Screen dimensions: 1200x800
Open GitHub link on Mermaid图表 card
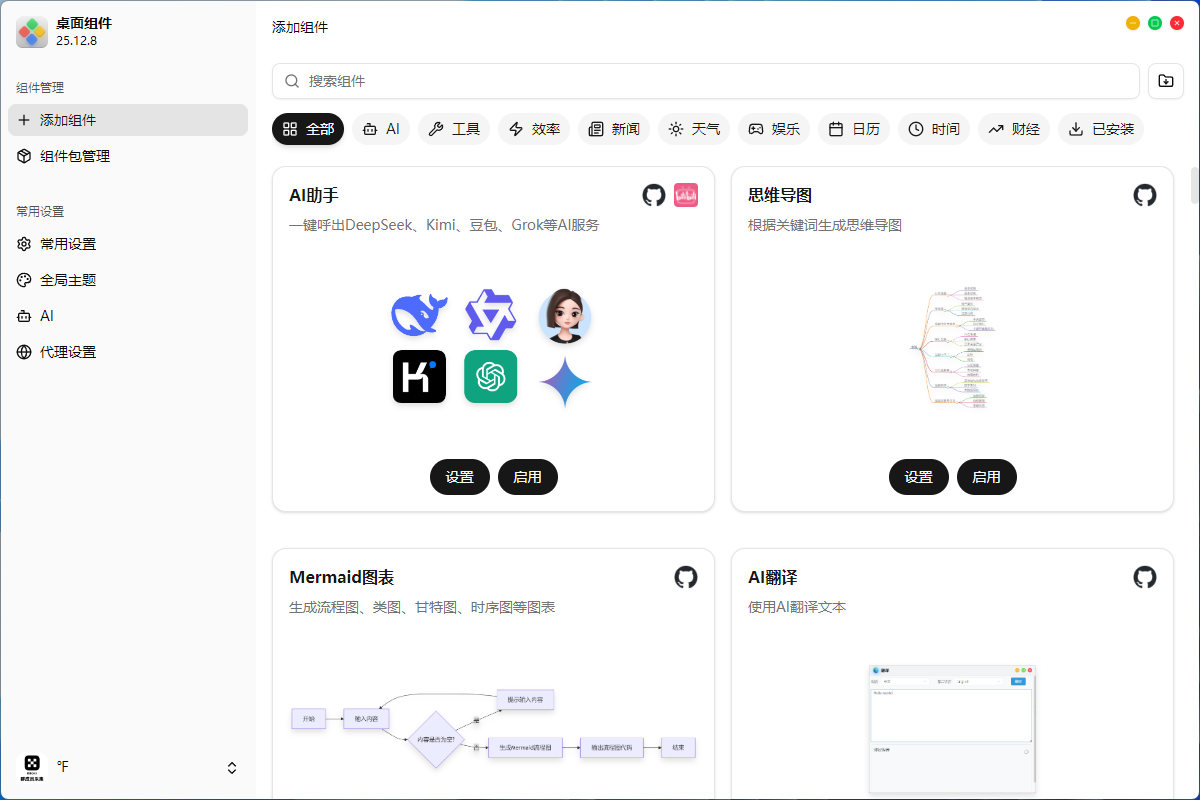tap(686, 577)
